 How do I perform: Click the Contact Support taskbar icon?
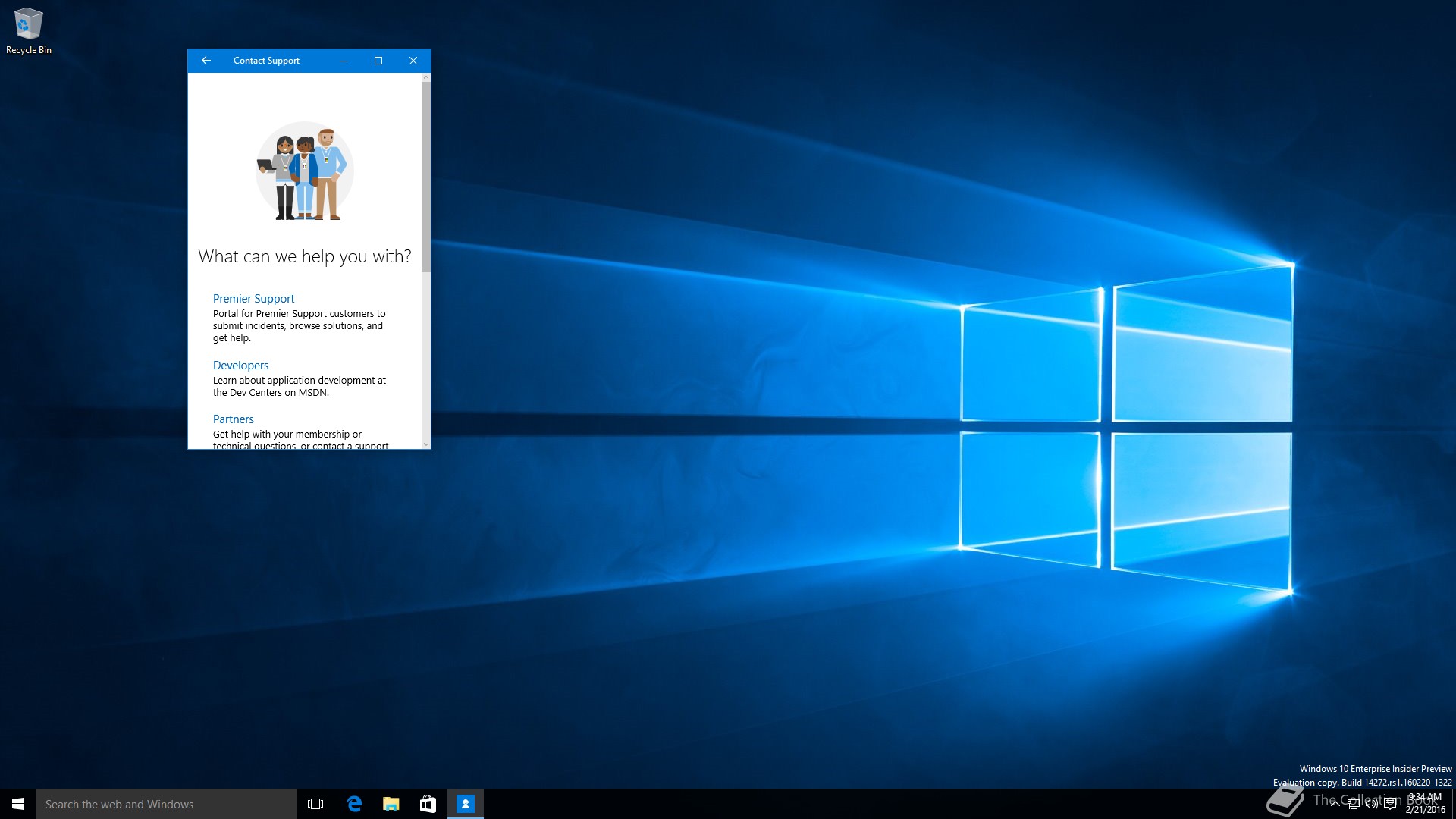465,804
